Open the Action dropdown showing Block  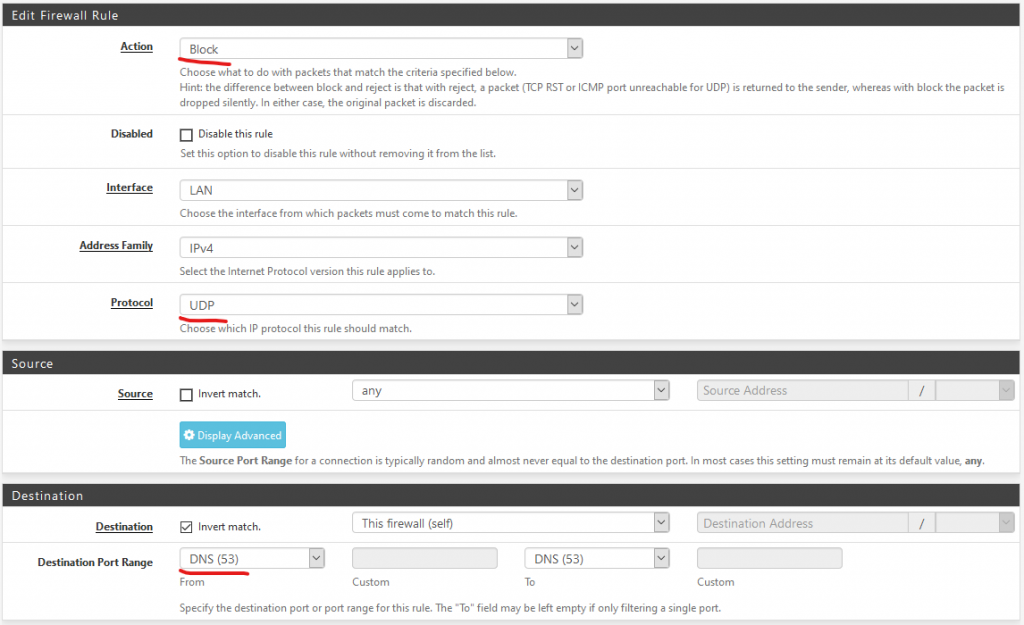pyautogui.click(x=381, y=48)
